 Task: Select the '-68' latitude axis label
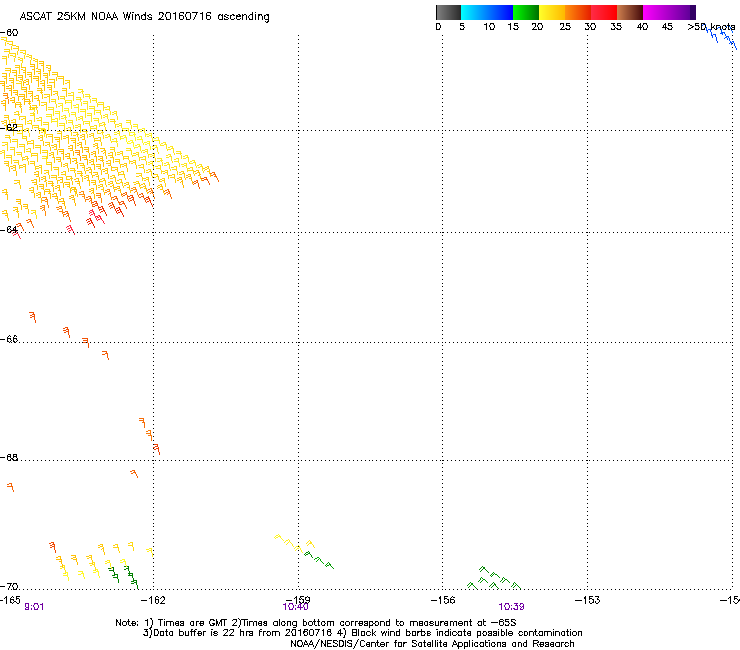[9, 457]
